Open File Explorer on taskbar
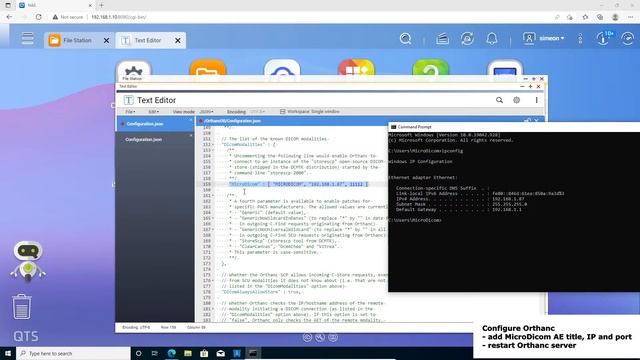Screen dimensions: 640x360 coord(188,353)
